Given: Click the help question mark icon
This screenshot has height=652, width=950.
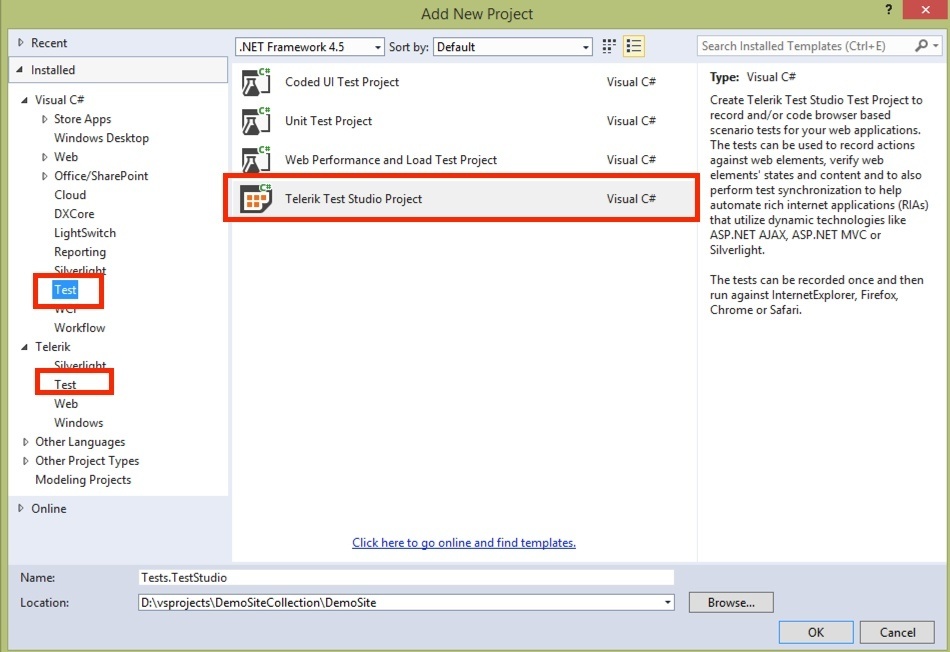Looking at the screenshot, I should click(x=888, y=10).
